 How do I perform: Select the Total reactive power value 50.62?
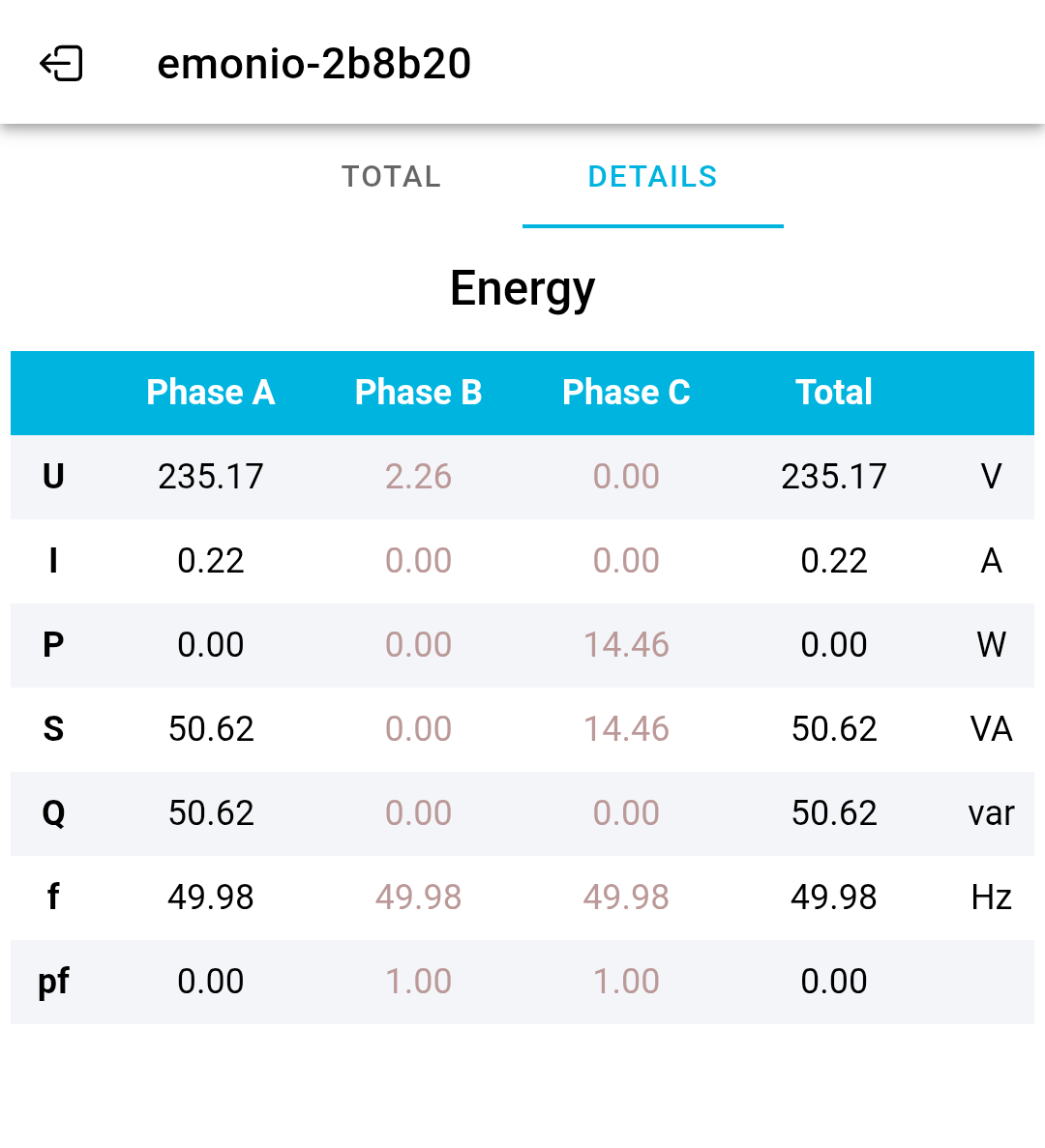pos(833,813)
